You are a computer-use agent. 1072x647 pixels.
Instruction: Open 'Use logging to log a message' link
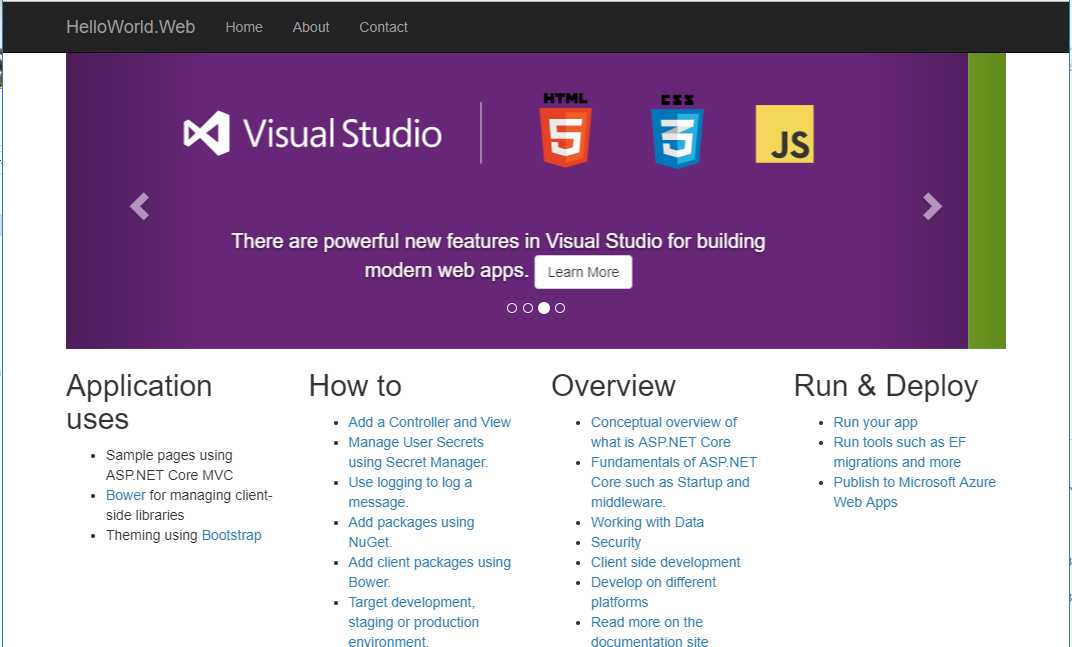click(x=410, y=492)
